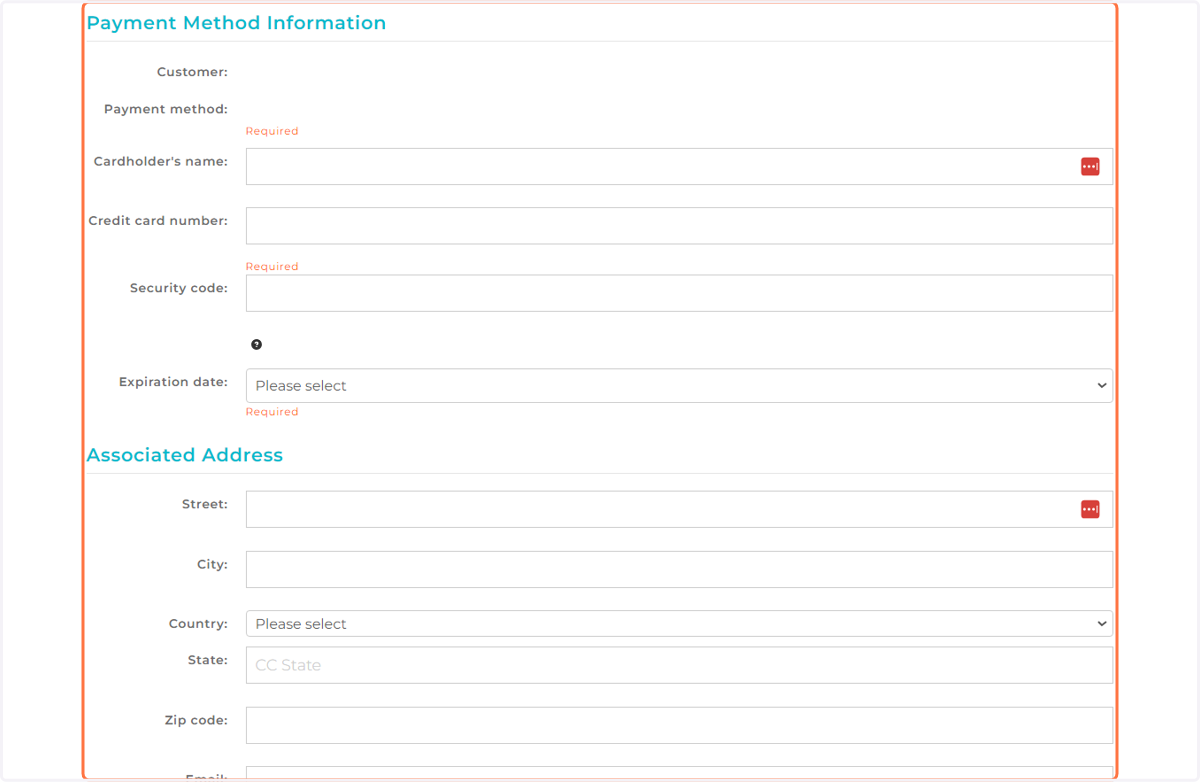Focus the Street input field

click(679, 509)
